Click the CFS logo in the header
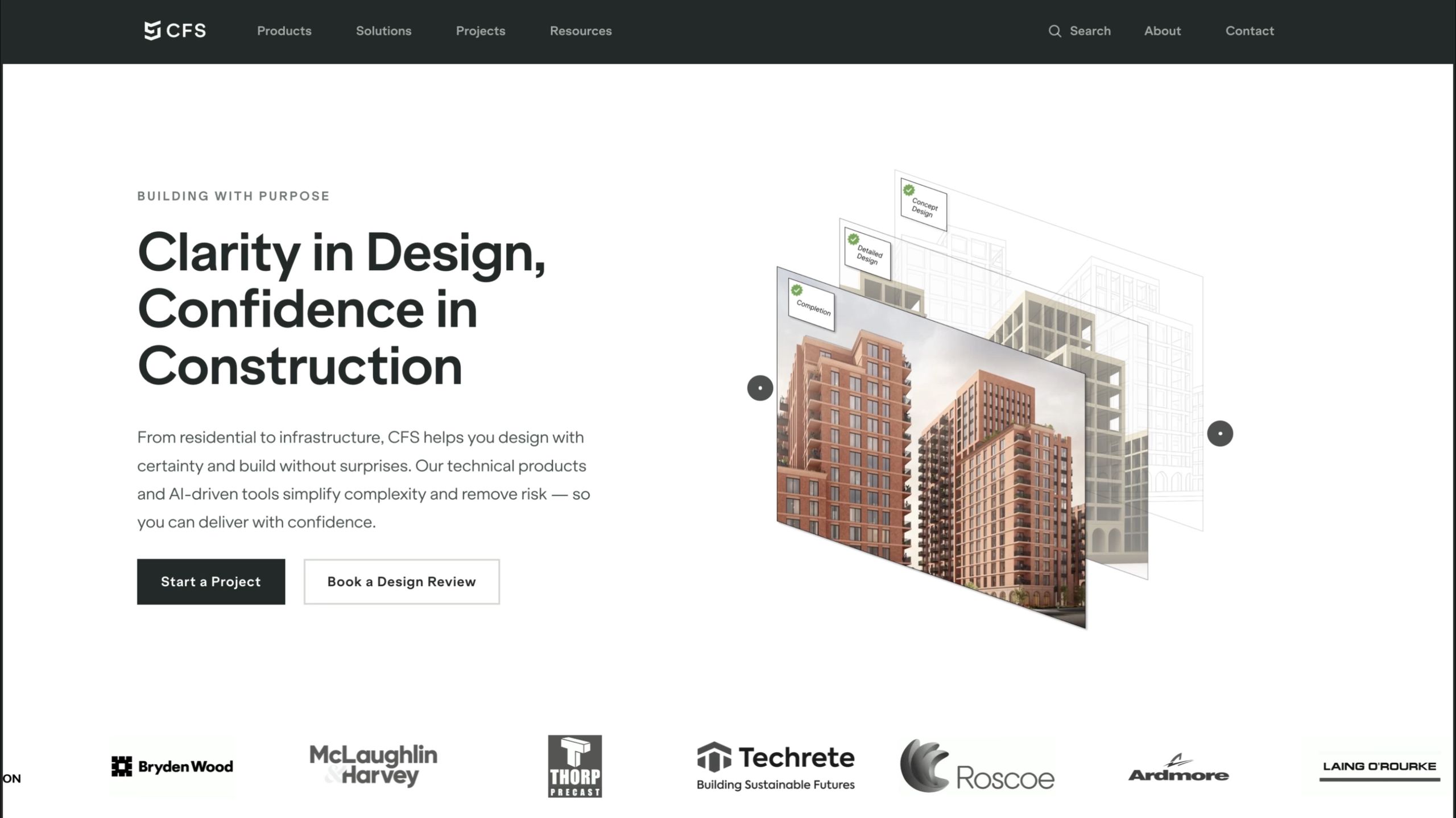Viewport: 1456px width, 818px height. pyautogui.click(x=175, y=31)
